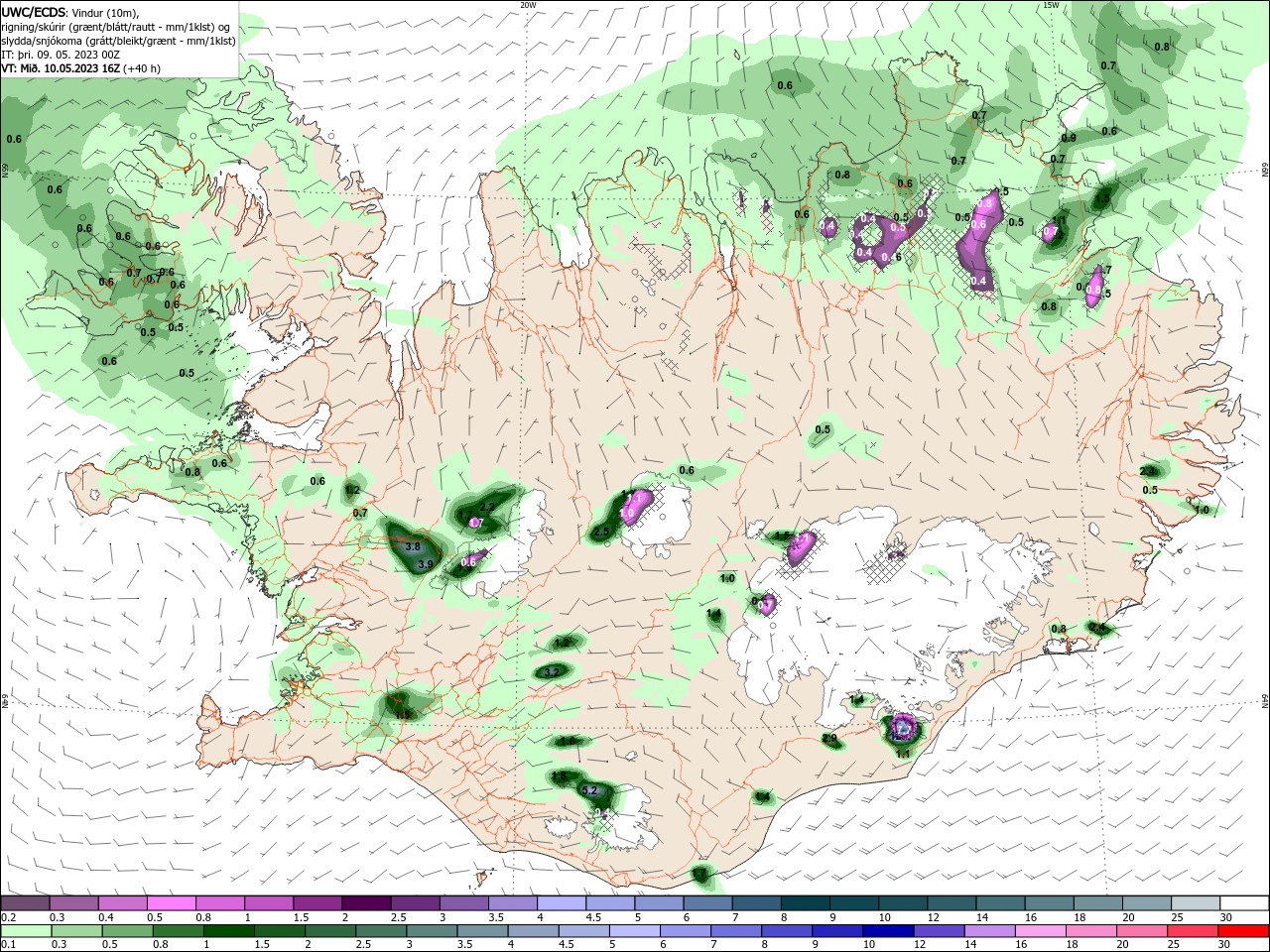Click the snow legend swatch labeled 0.2

click(25, 903)
